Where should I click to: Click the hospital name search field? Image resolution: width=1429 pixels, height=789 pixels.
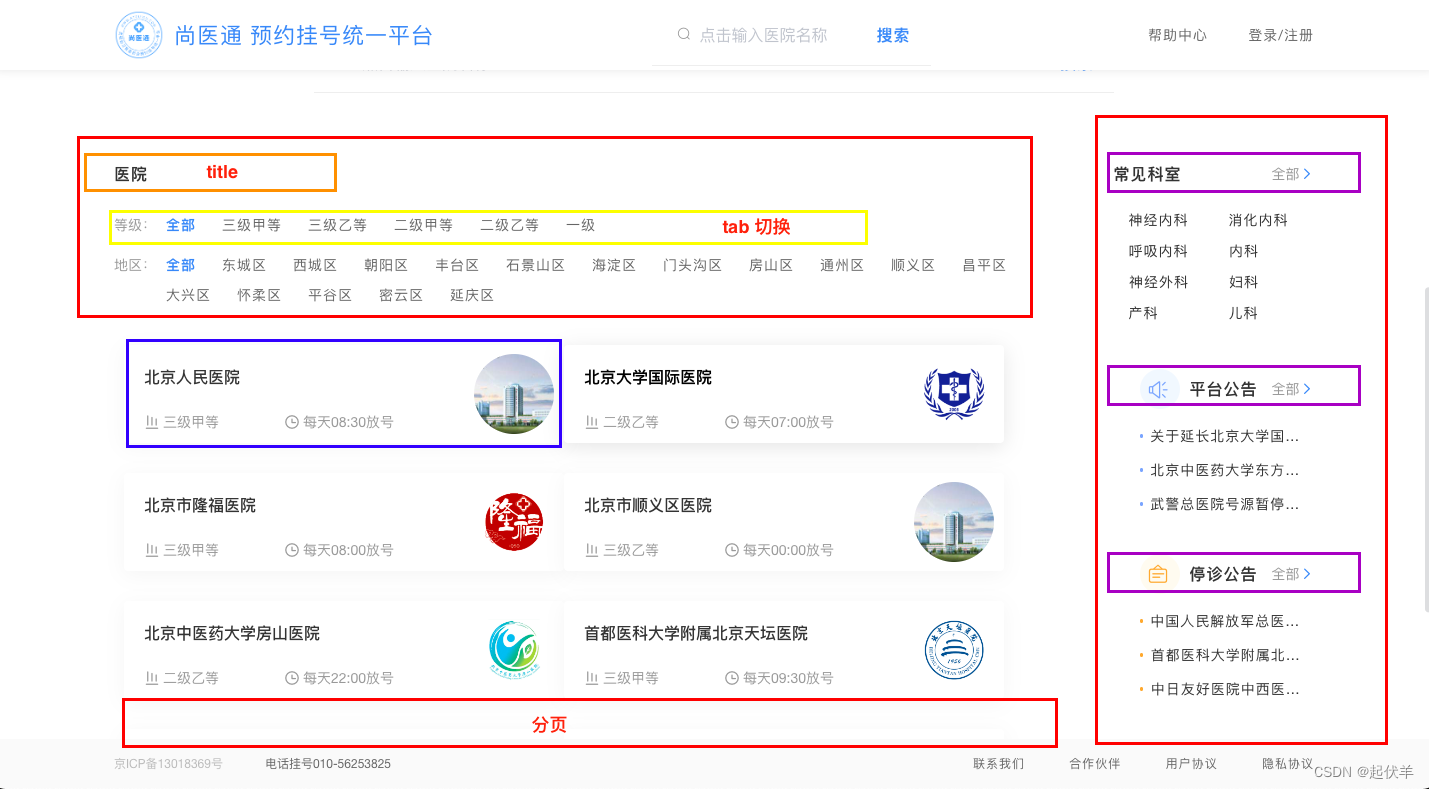763,35
